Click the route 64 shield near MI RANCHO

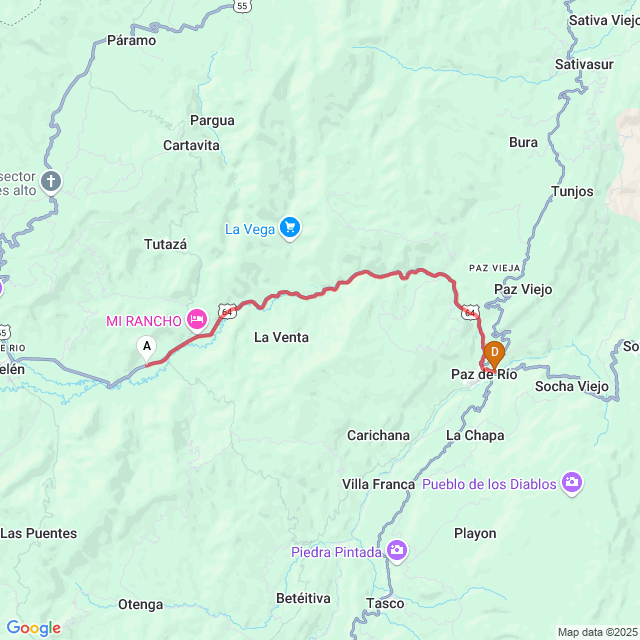pos(227,311)
